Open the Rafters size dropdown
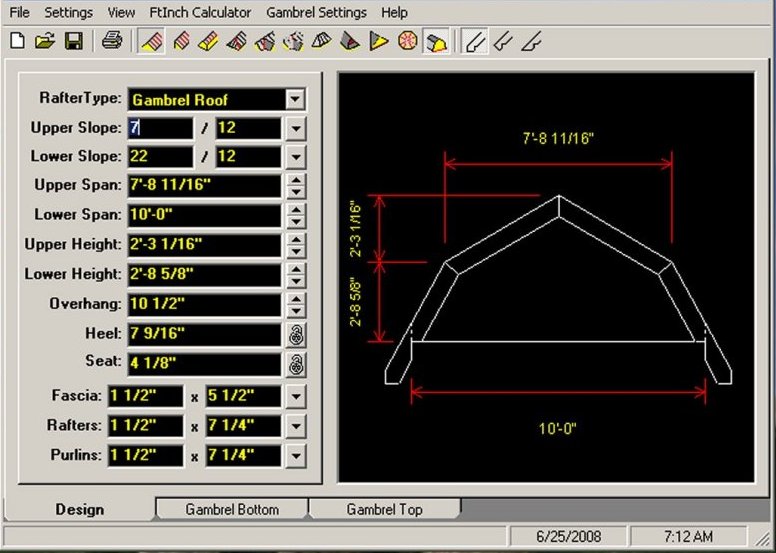Image resolution: width=776 pixels, height=553 pixels. pos(296,426)
